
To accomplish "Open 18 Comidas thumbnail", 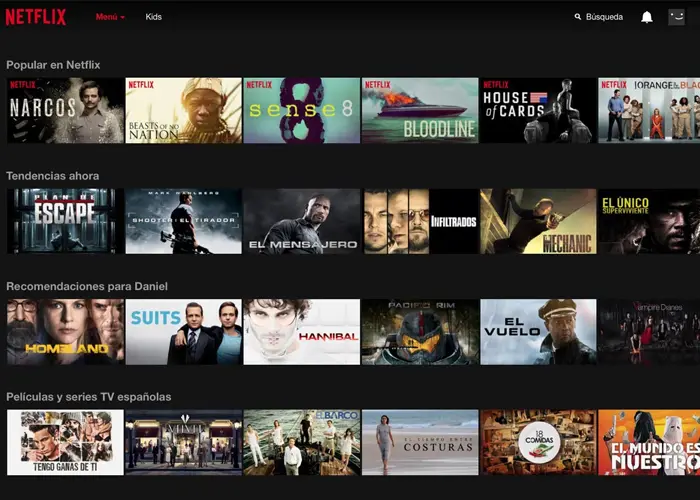I will point(538,443).
